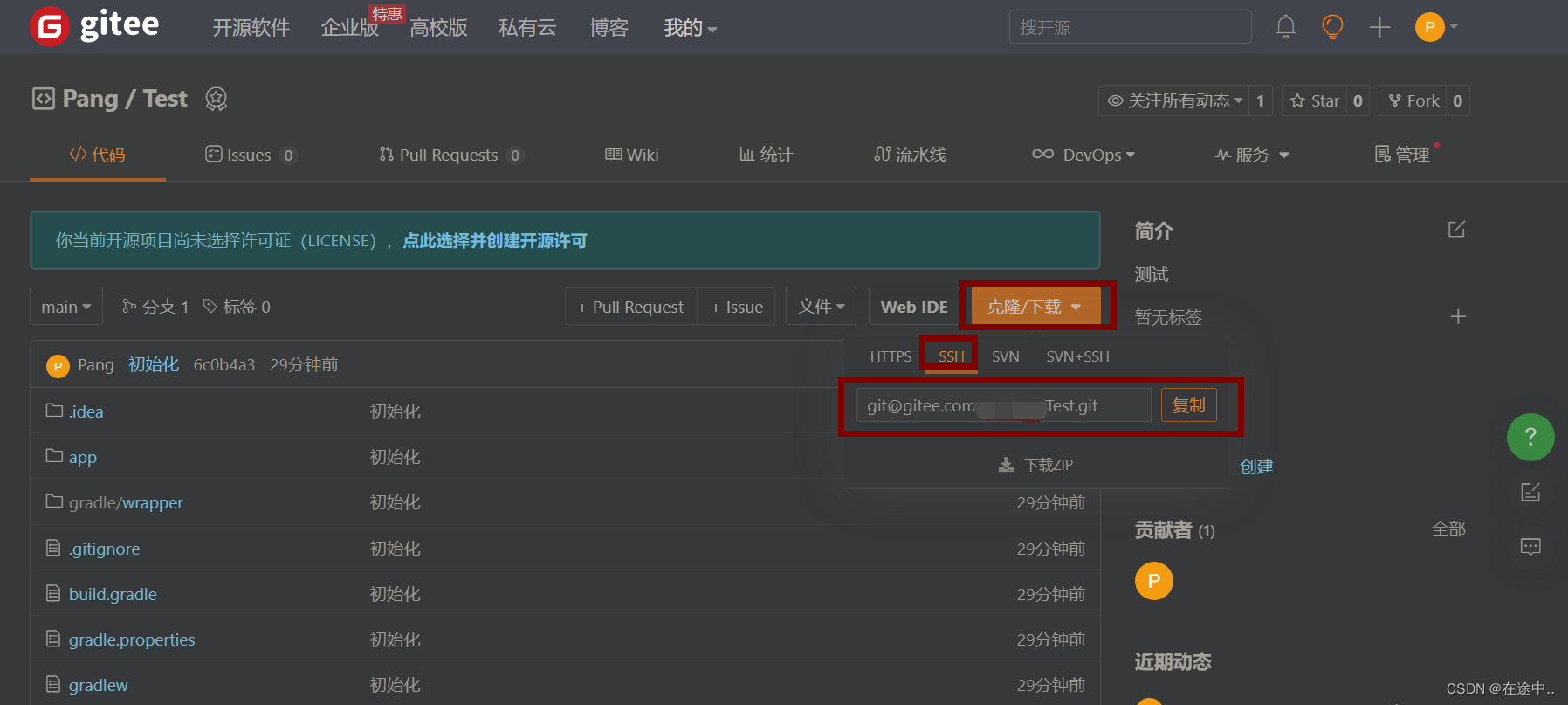This screenshot has height=705, width=1568.
Task: Click commit hash 6c0b4a3
Action: point(224,364)
